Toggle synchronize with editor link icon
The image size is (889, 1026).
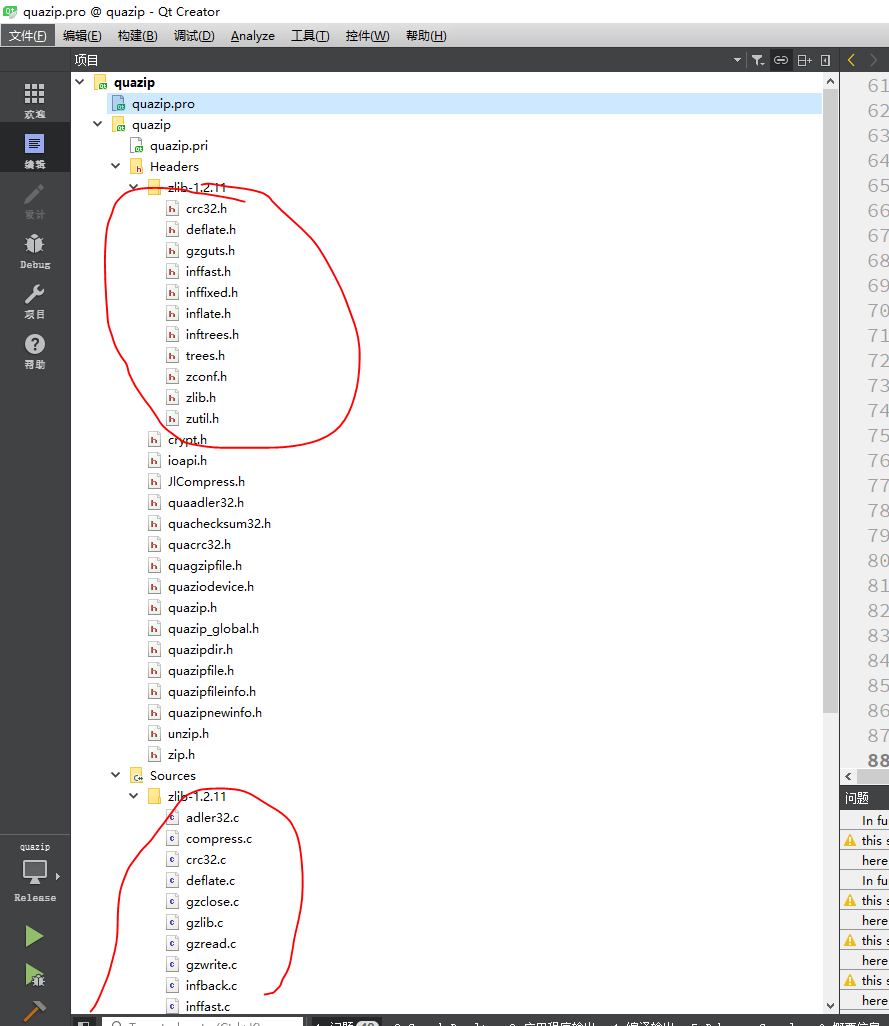(x=780, y=60)
